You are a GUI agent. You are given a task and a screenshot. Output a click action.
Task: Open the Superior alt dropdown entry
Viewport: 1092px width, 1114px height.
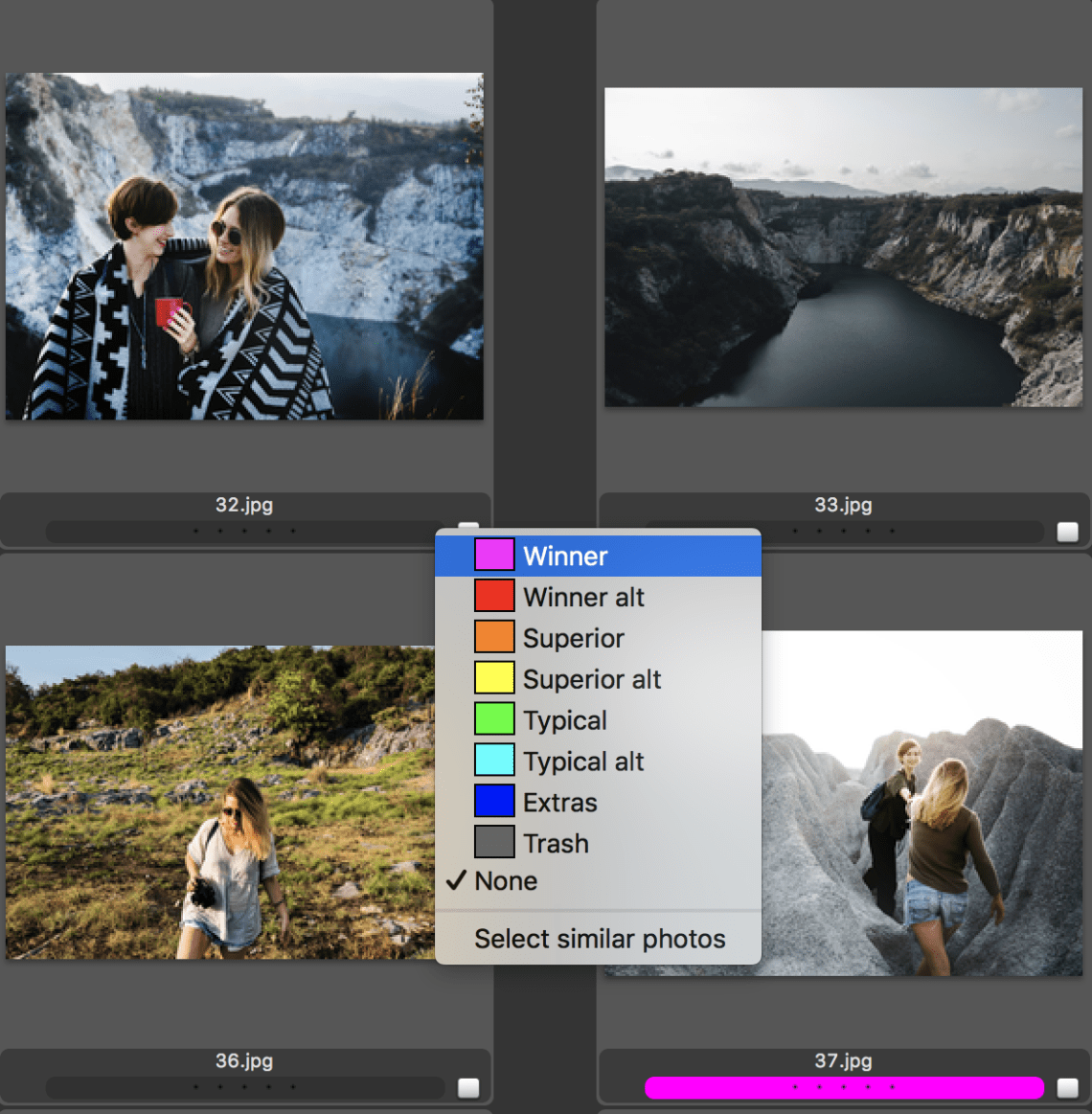591,678
